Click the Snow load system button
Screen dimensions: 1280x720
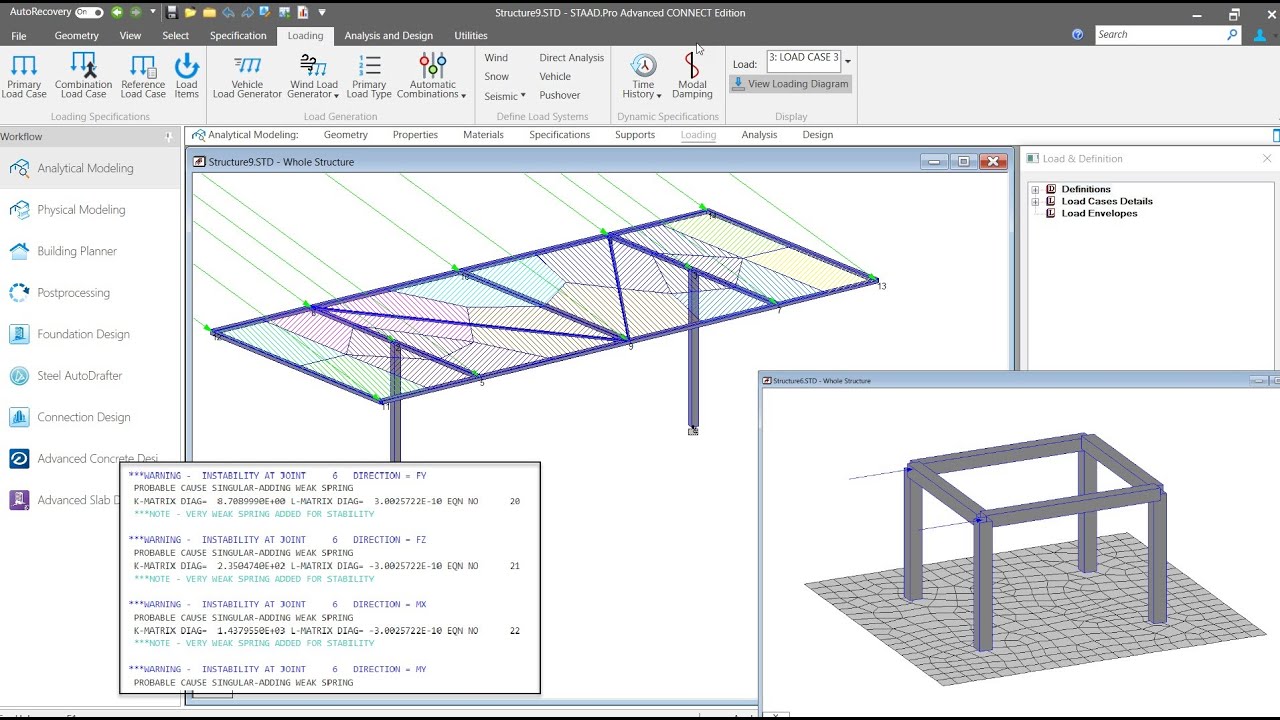(x=497, y=77)
